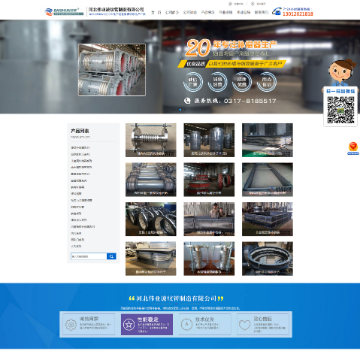Click the gear icon feature card
Screen dimensions: 360x360
(89, 324)
